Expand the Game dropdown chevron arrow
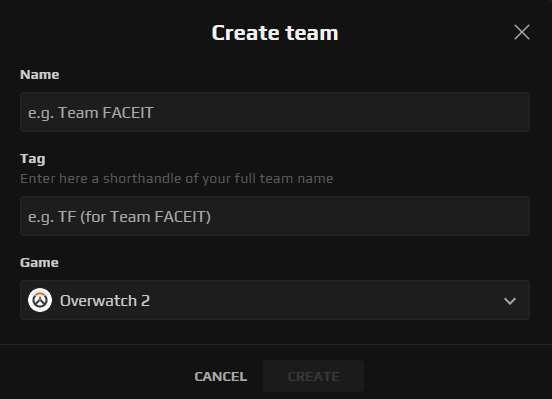 click(510, 301)
